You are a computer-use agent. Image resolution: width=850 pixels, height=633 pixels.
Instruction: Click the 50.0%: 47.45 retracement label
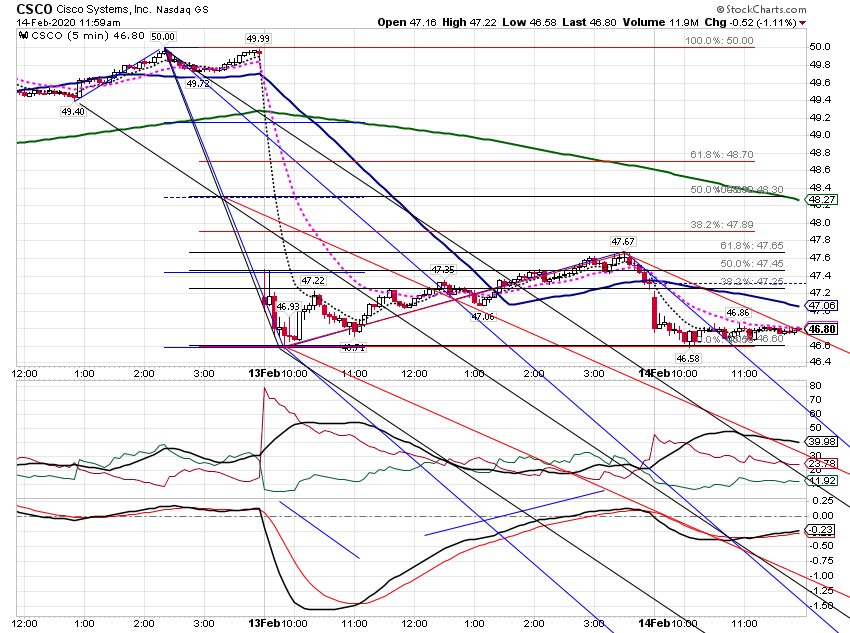click(x=751, y=263)
